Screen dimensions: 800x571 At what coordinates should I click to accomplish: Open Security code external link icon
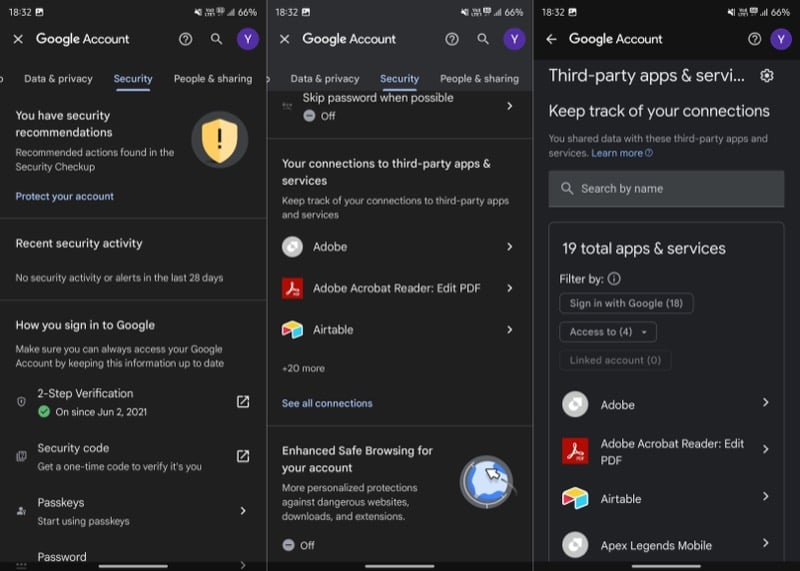pyautogui.click(x=243, y=456)
